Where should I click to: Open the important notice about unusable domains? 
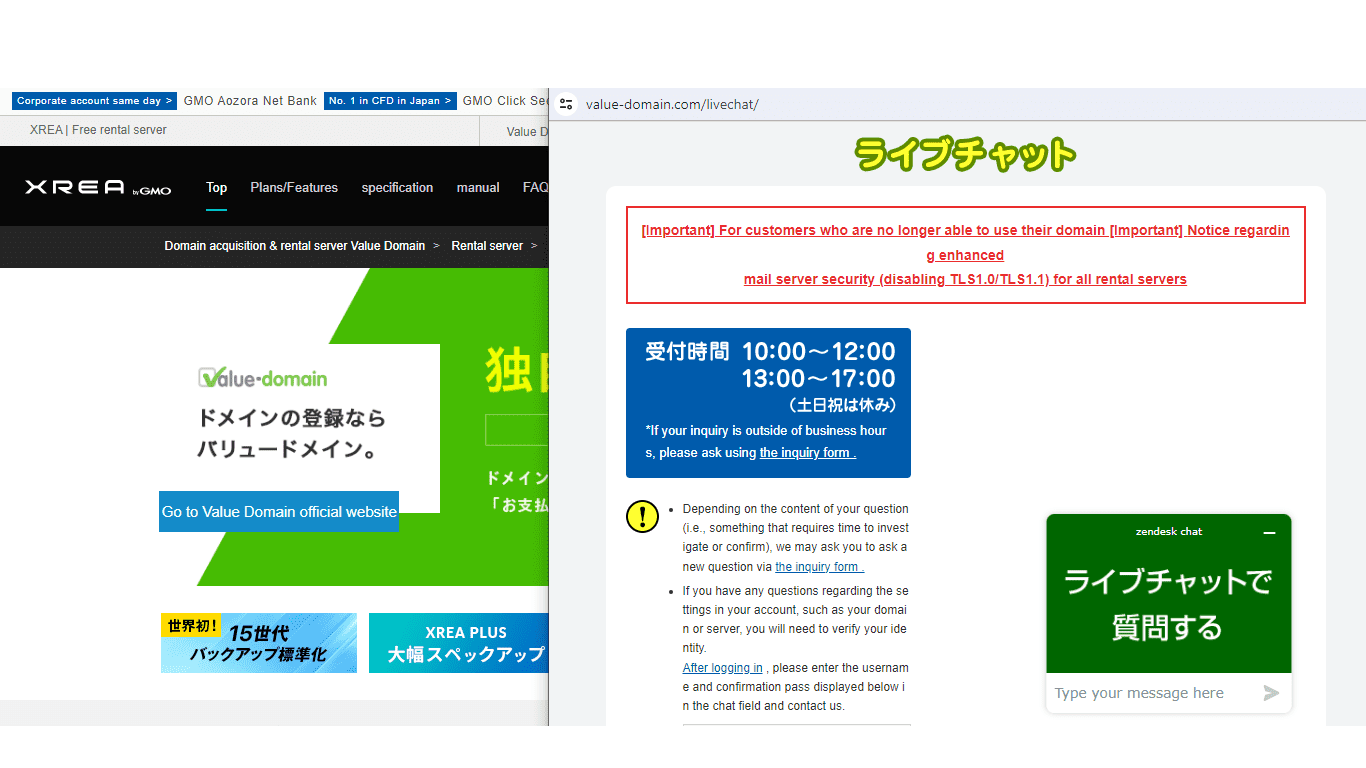coord(873,230)
